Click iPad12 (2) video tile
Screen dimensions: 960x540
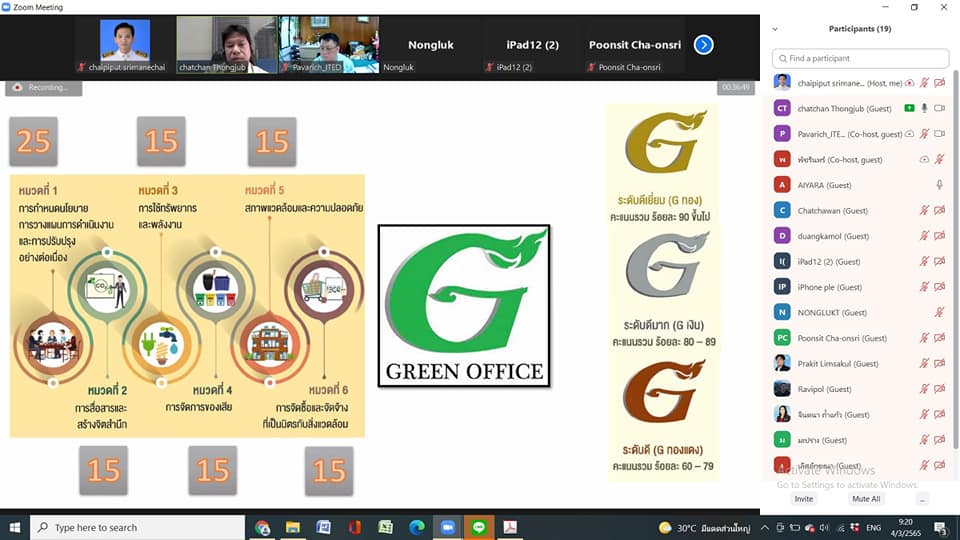(532, 45)
